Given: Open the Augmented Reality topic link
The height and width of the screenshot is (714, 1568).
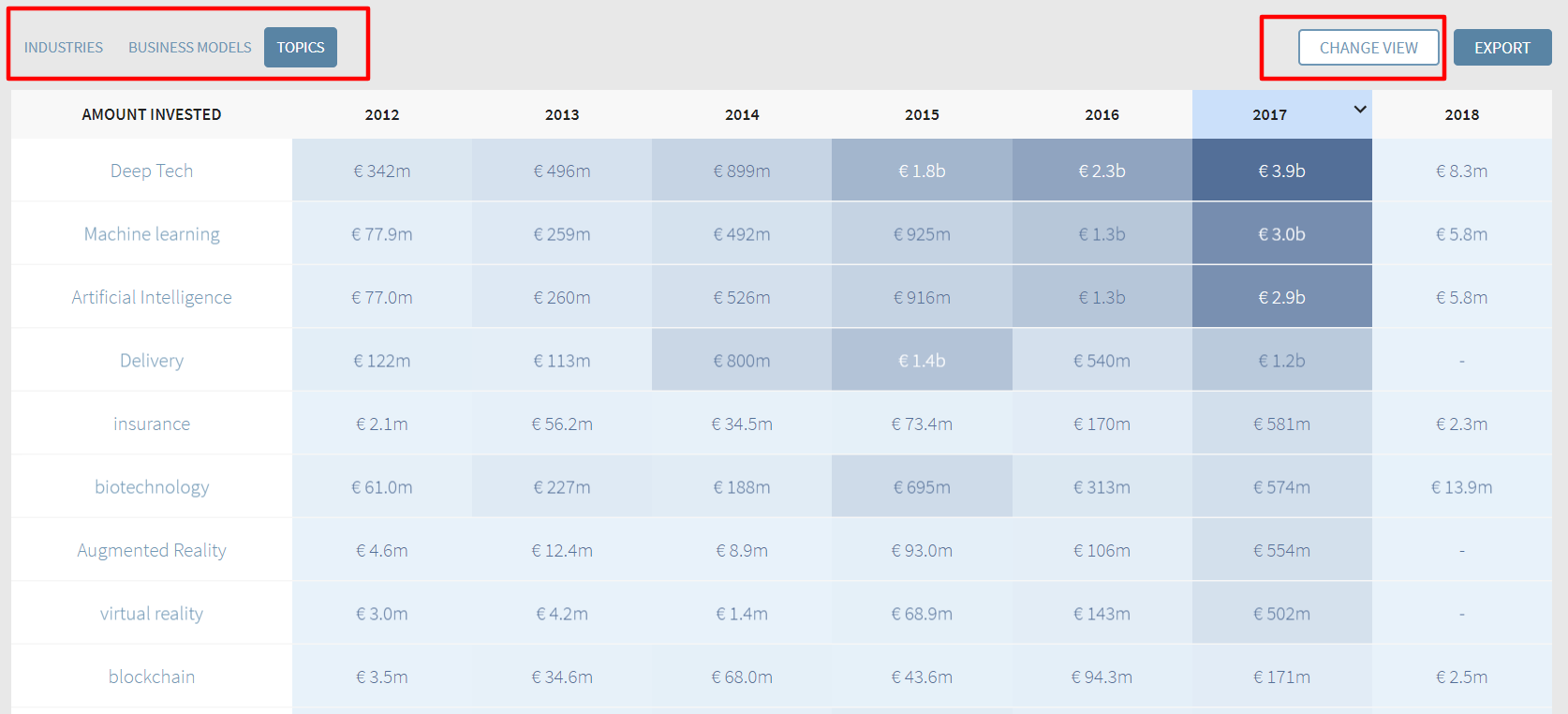Looking at the screenshot, I should tap(152, 550).
